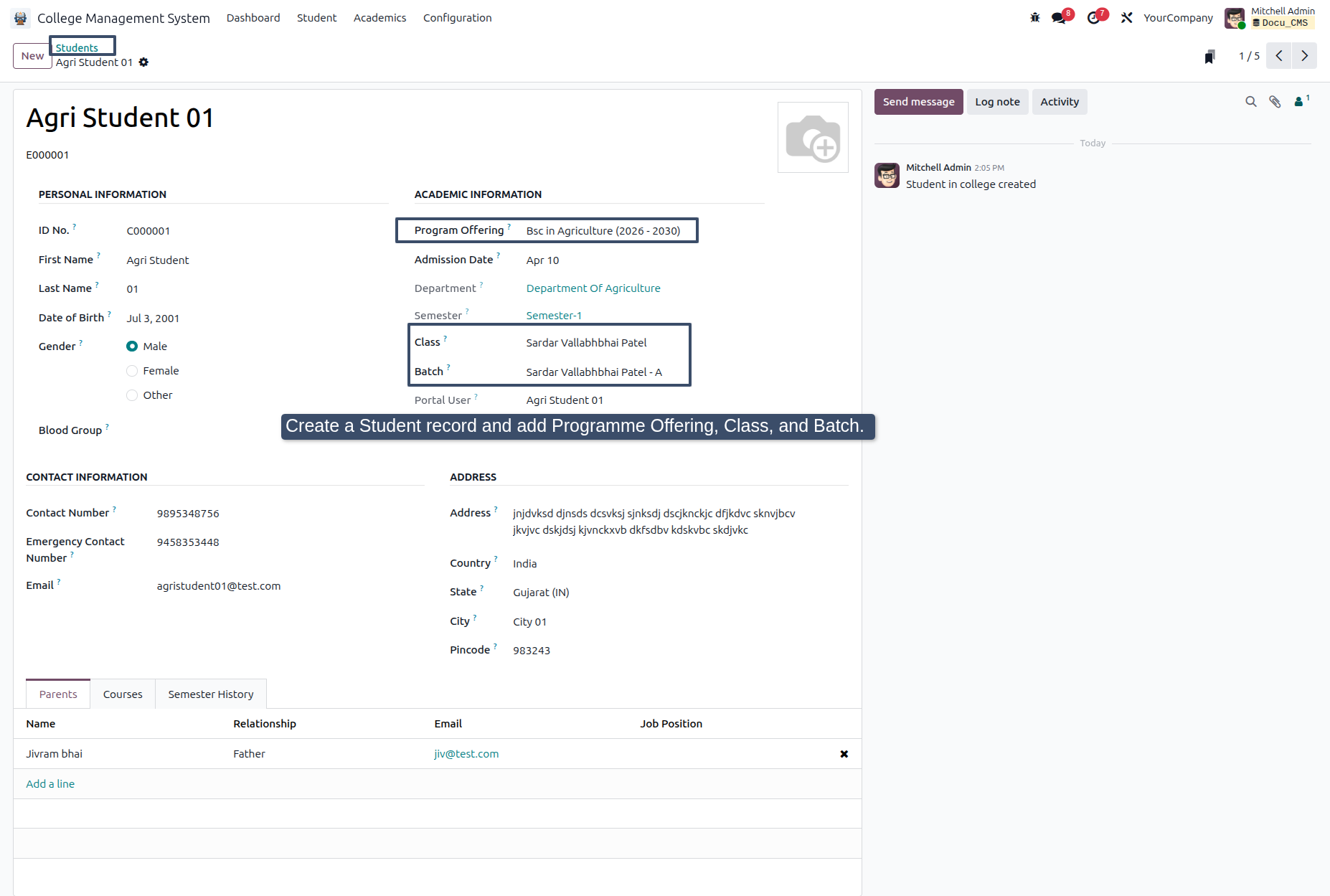Upload a student photo via camera placeholder
This screenshot has height=896, width=1330.
813,138
